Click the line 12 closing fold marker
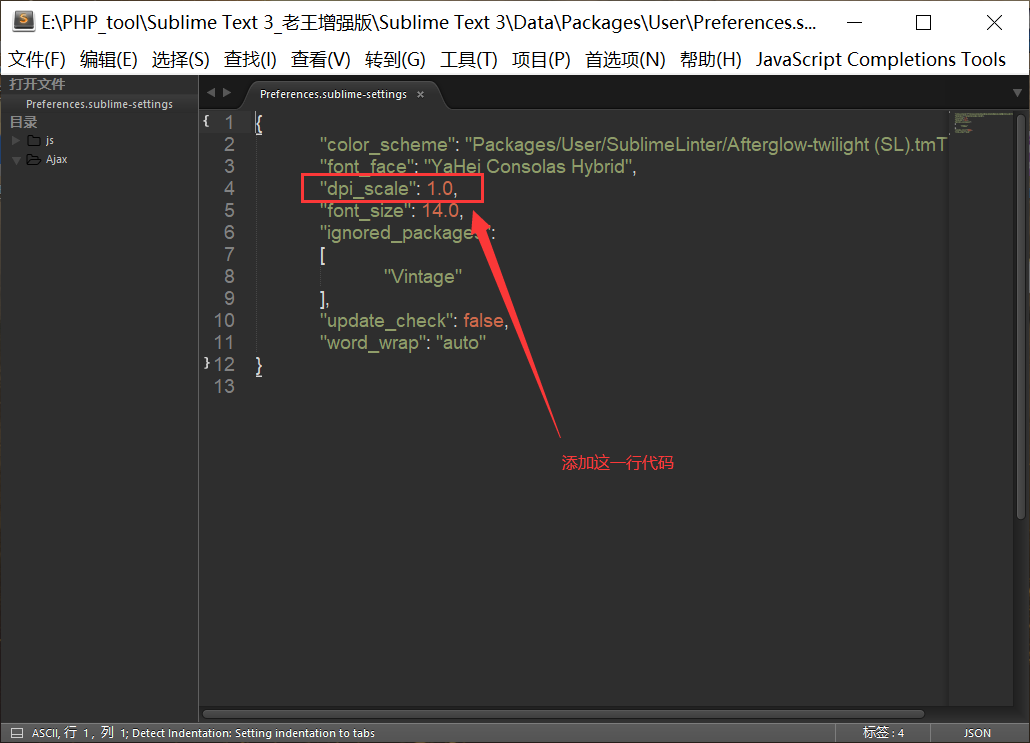This screenshot has height=743, width=1030. click(x=206, y=363)
